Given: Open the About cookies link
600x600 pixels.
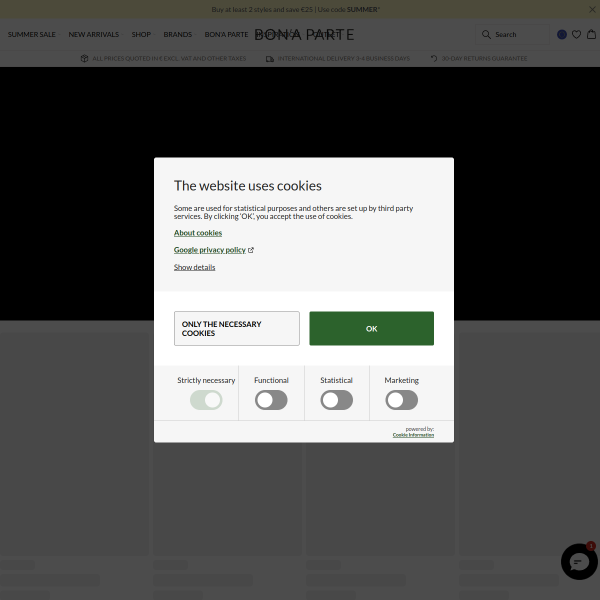Looking at the screenshot, I should 198,233.
